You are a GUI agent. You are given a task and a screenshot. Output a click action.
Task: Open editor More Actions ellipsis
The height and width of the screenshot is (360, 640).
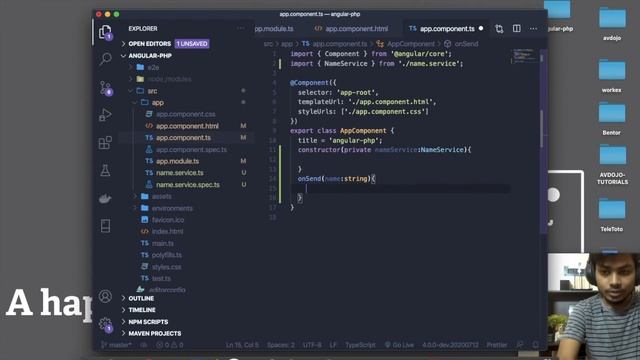tap(533, 29)
